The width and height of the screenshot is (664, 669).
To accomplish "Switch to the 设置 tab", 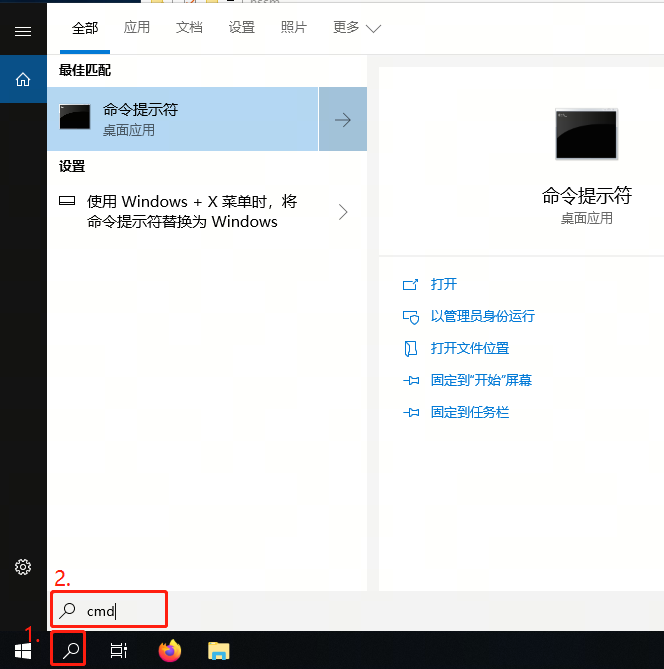I will click(242, 27).
